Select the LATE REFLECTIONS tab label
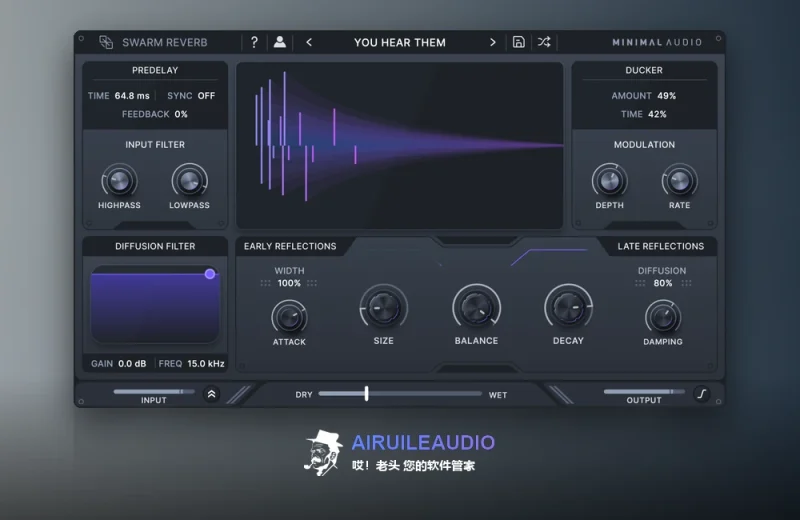The height and width of the screenshot is (520, 800). [x=660, y=246]
